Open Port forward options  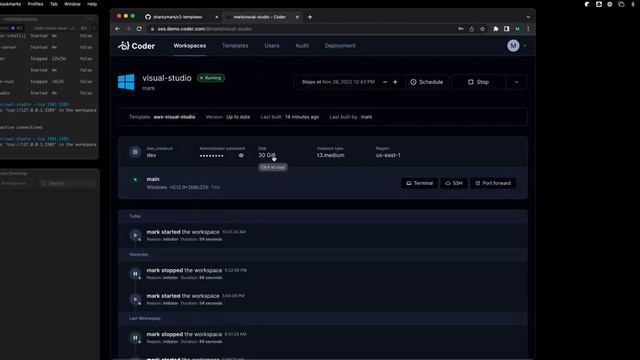point(493,183)
